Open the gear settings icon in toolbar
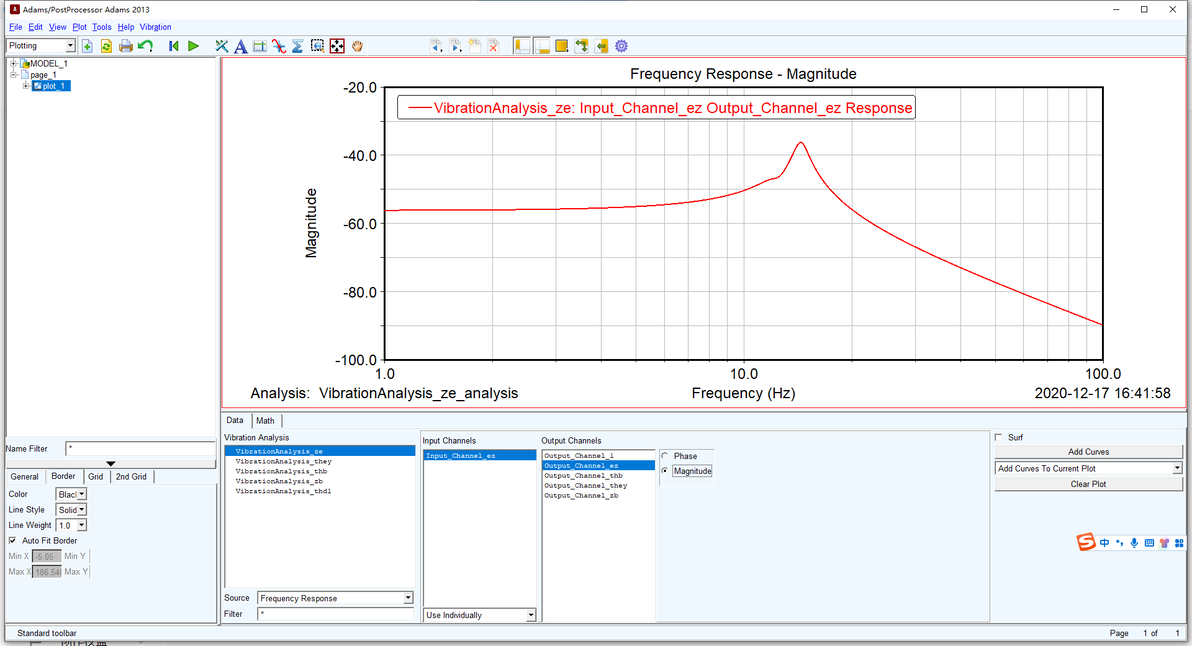The width and height of the screenshot is (1192, 646). pyautogui.click(x=621, y=46)
